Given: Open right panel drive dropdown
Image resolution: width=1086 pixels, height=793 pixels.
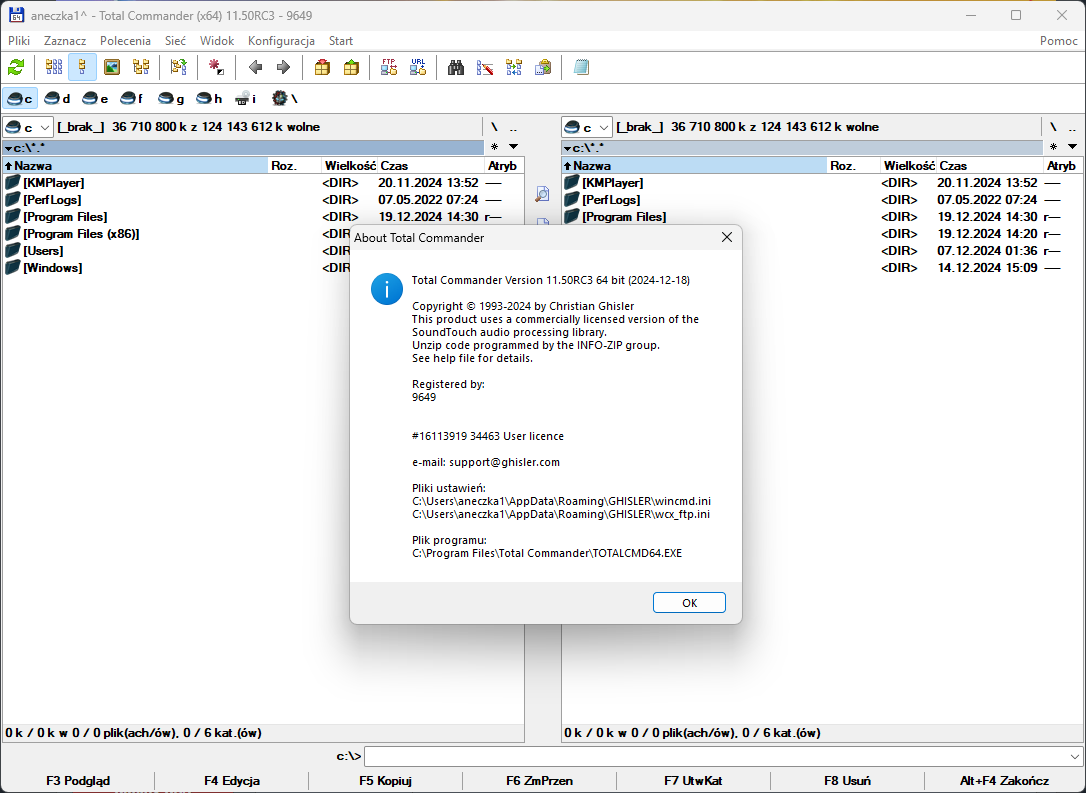Looking at the screenshot, I should (x=587, y=127).
